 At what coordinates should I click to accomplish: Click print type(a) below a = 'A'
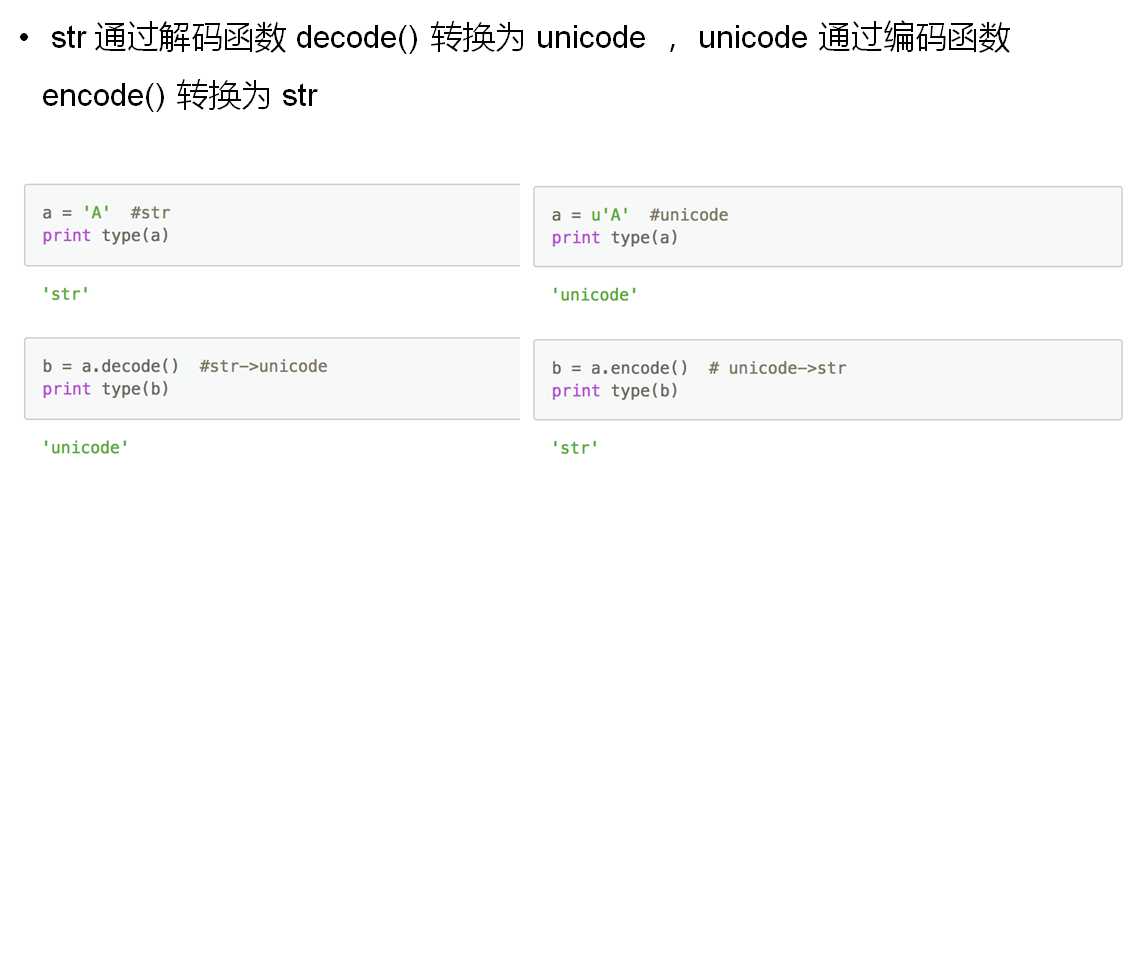pos(106,236)
